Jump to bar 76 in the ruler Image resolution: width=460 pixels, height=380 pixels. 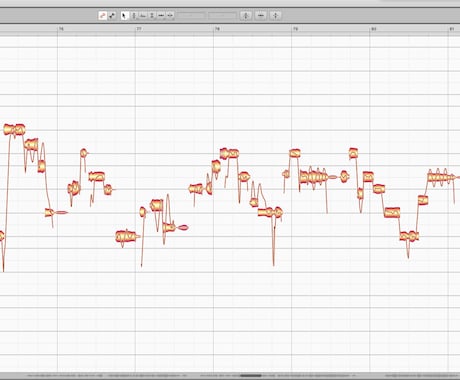pyautogui.click(x=61, y=29)
